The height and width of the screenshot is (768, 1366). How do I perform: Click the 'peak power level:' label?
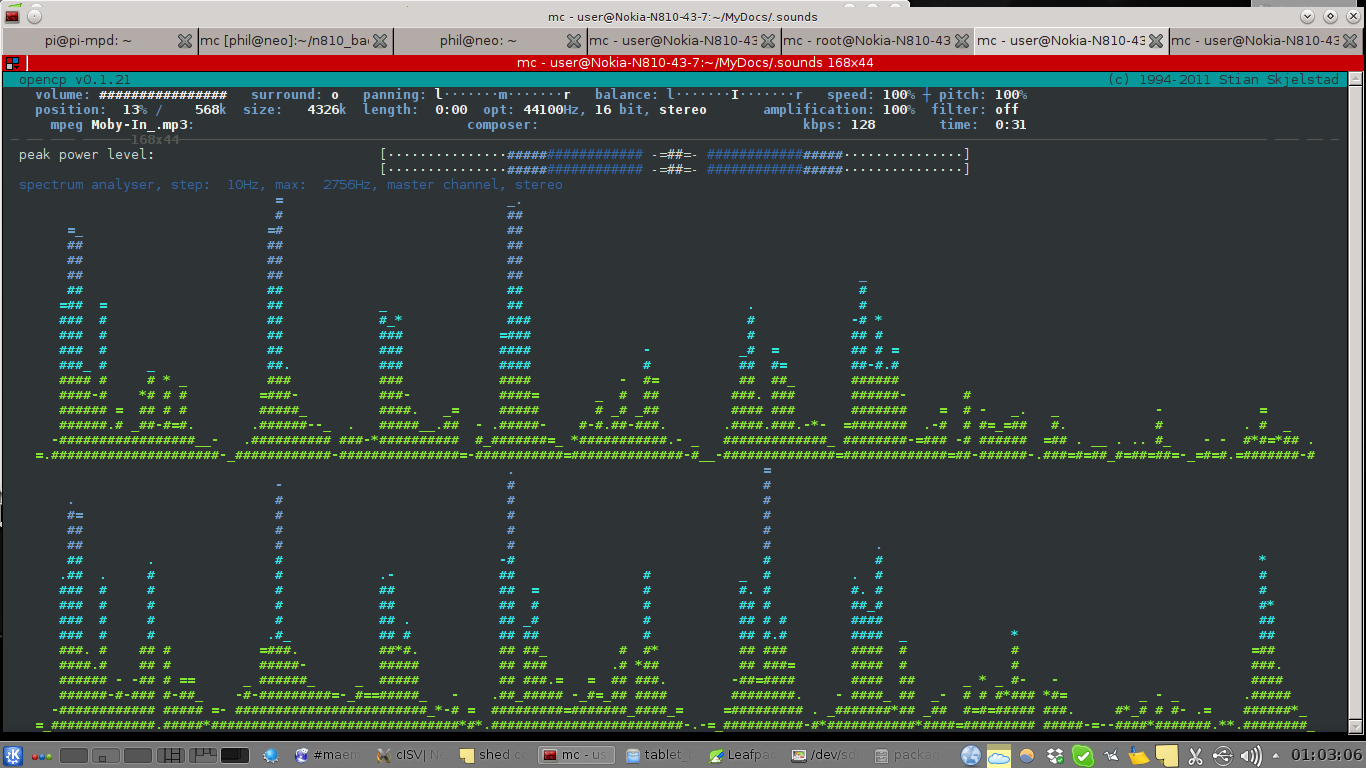coord(87,155)
